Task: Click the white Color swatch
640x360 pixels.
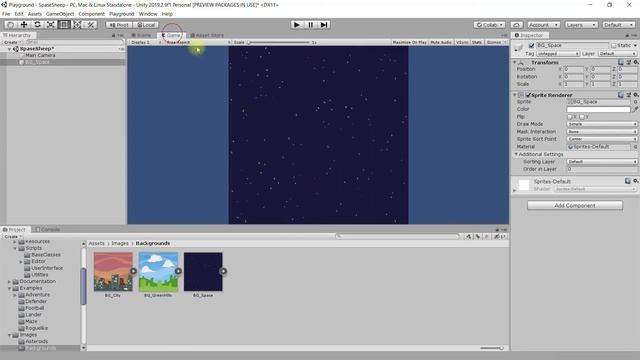Action: point(598,109)
